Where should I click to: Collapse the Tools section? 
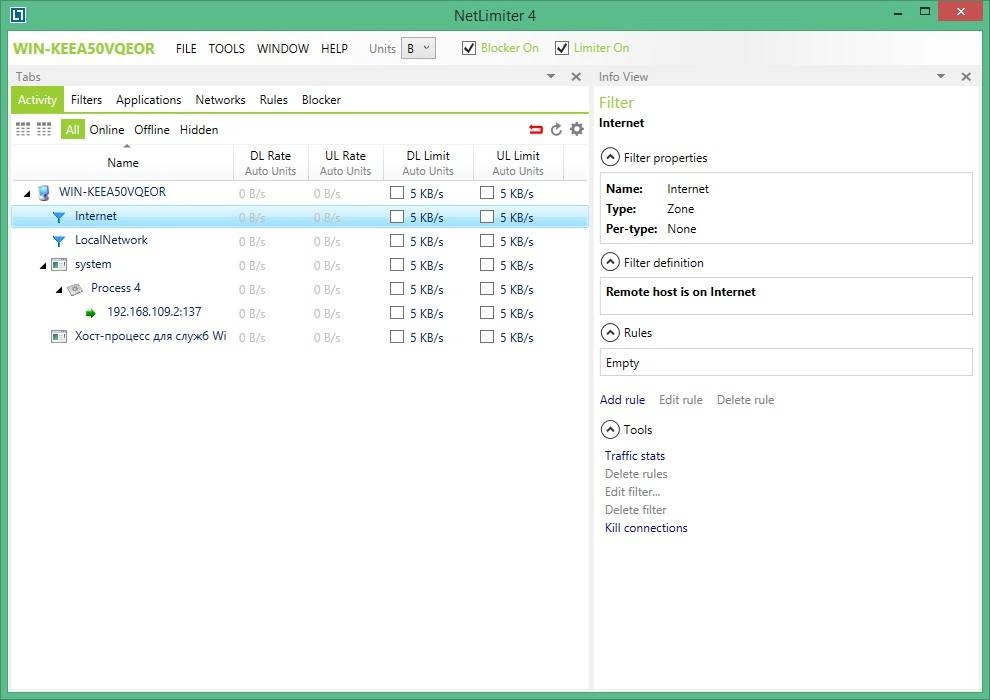coord(610,429)
